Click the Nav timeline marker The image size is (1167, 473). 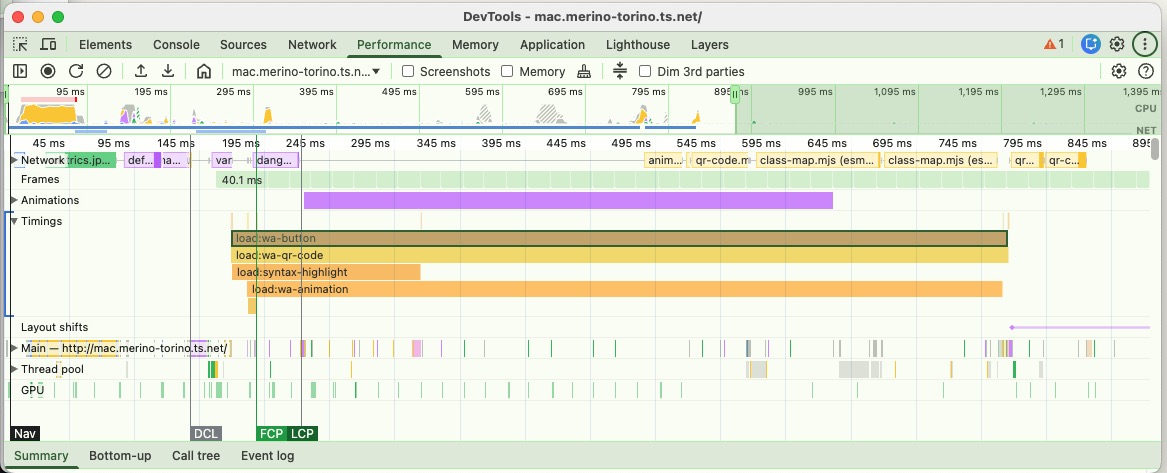tap(25, 434)
